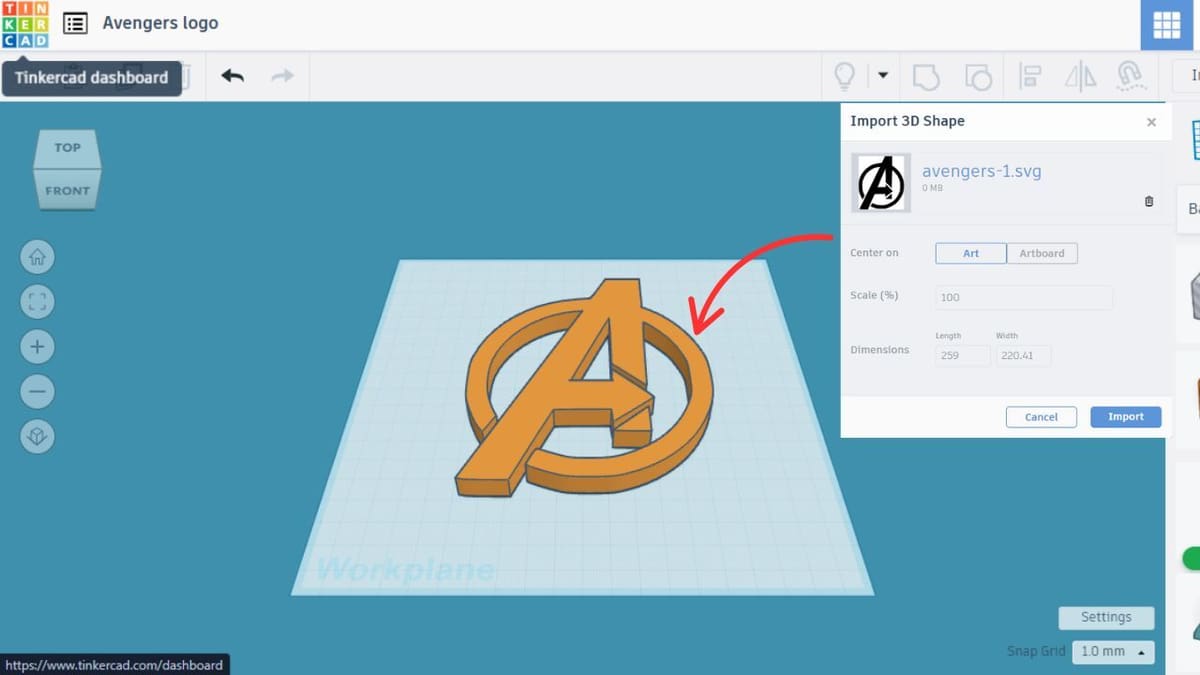The image size is (1200, 675).
Task: Confirm with the Import button
Action: (x=1126, y=417)
